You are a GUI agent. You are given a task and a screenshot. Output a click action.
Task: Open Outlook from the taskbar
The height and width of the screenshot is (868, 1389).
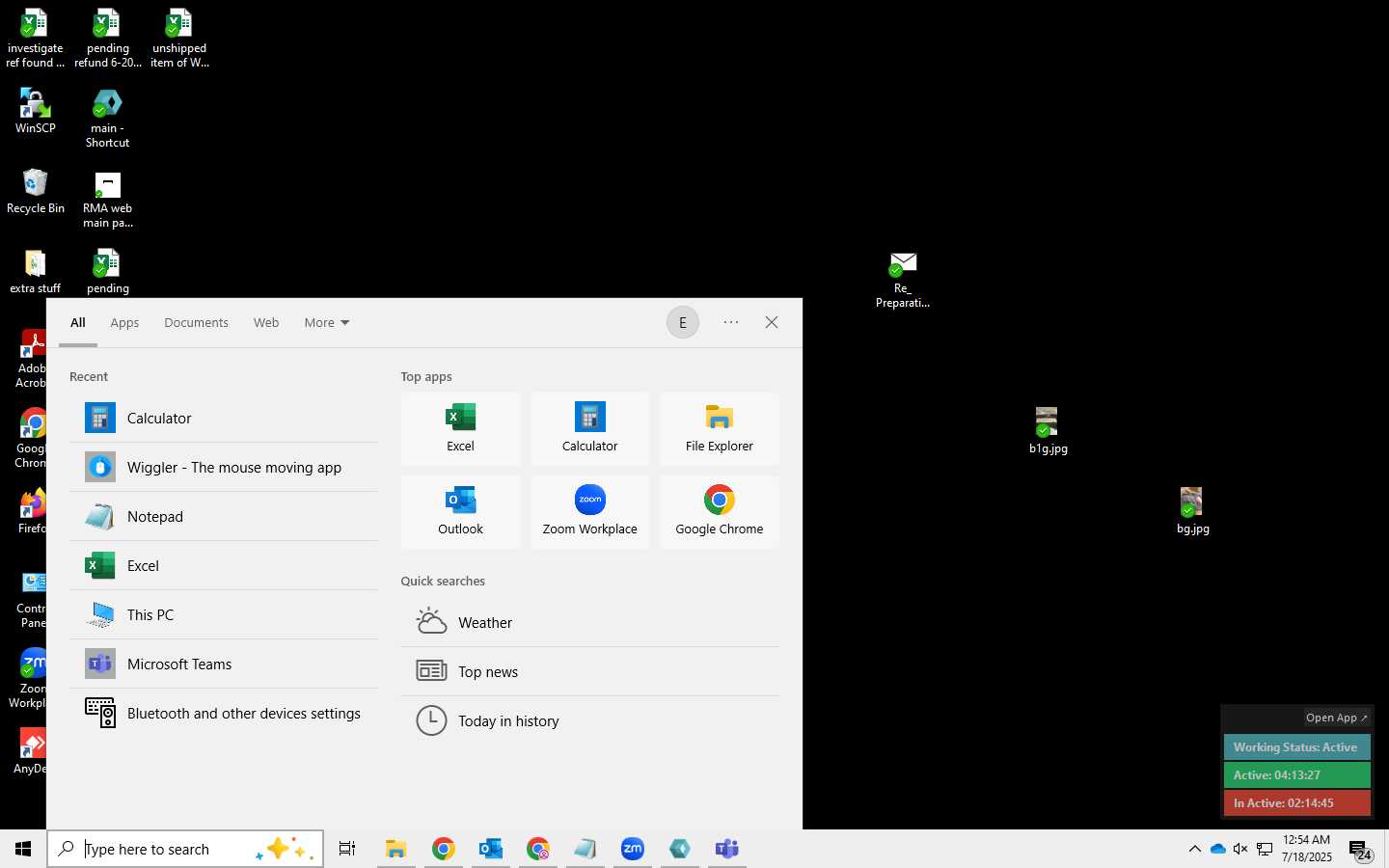[x=491, y=849]
